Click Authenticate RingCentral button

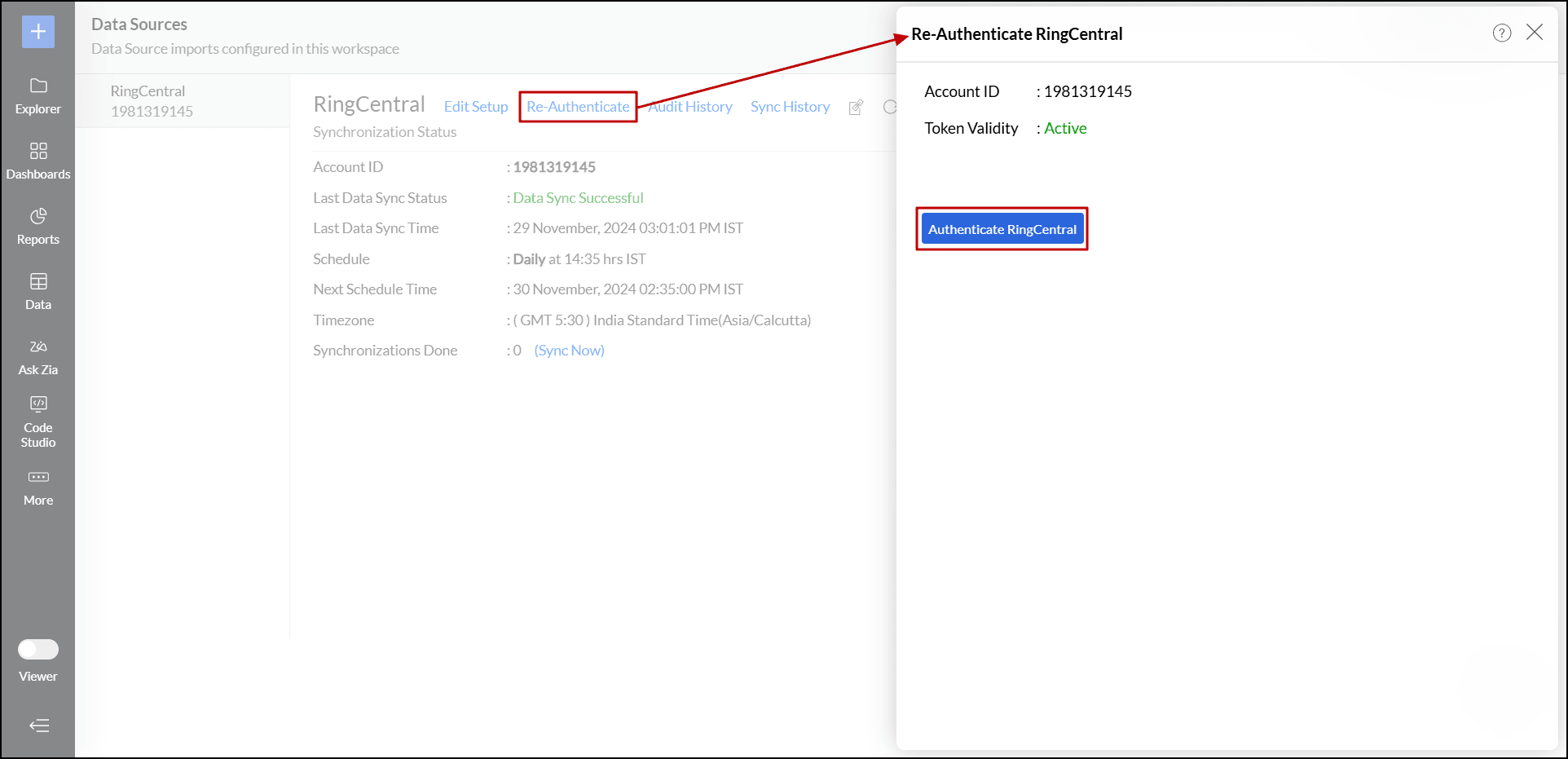[1002, 229]
